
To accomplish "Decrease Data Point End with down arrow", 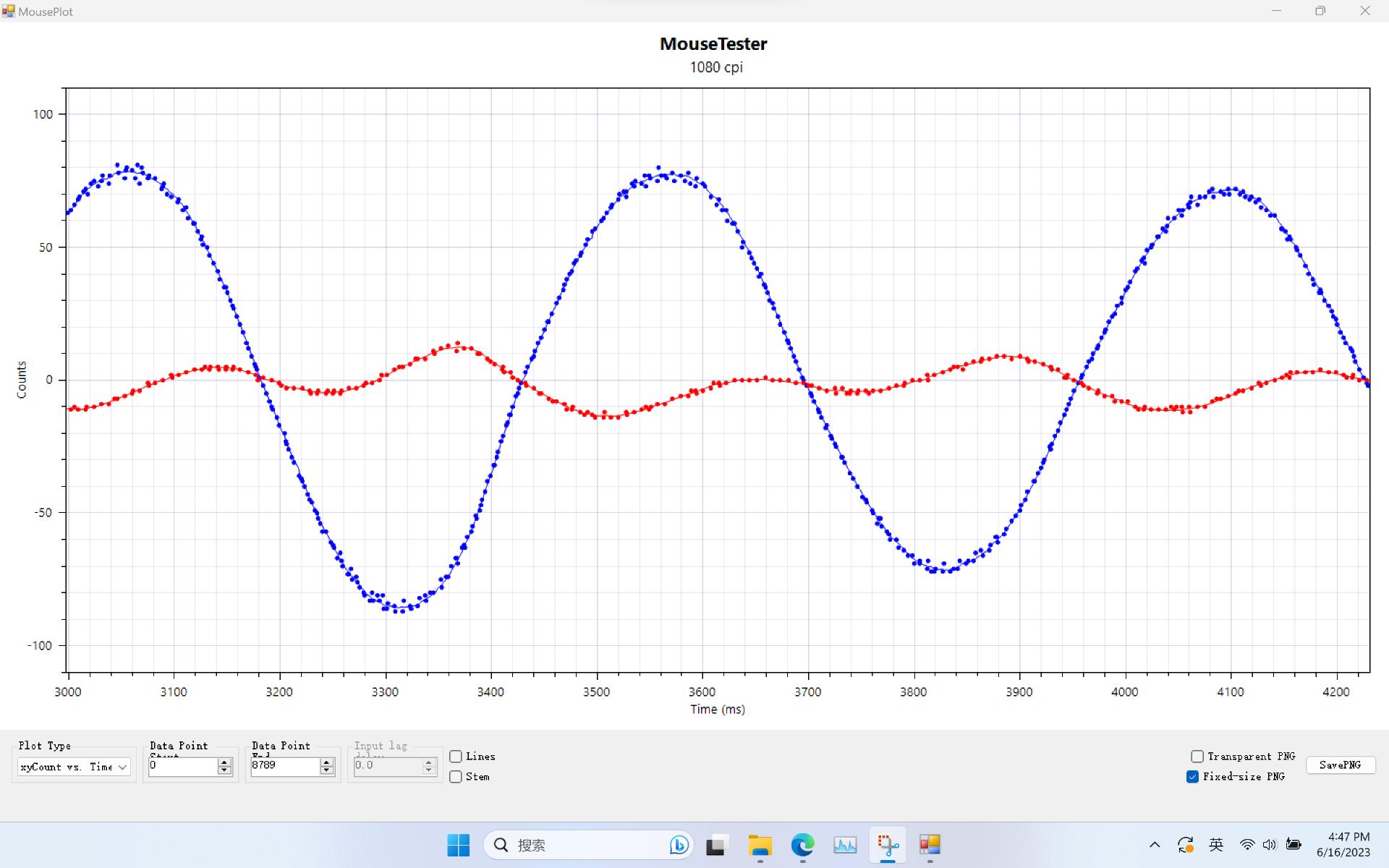I will click(327, 771).
